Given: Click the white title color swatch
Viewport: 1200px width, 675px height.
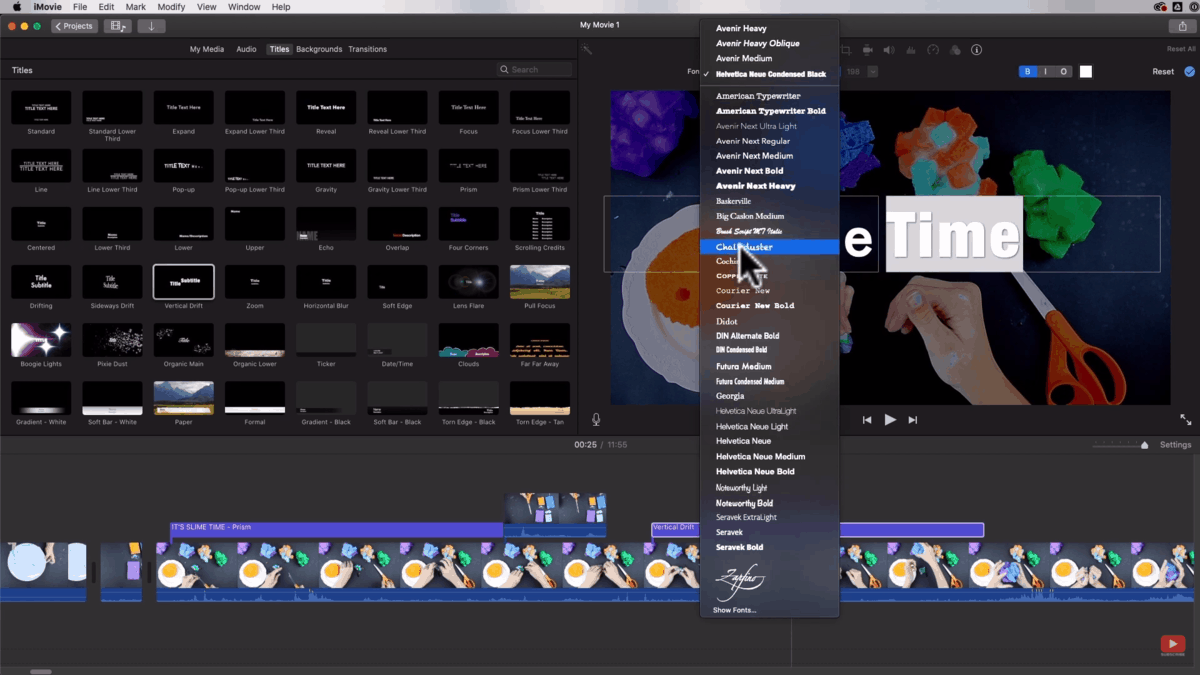Looking at the screenshot, I should pos(1086,71).
